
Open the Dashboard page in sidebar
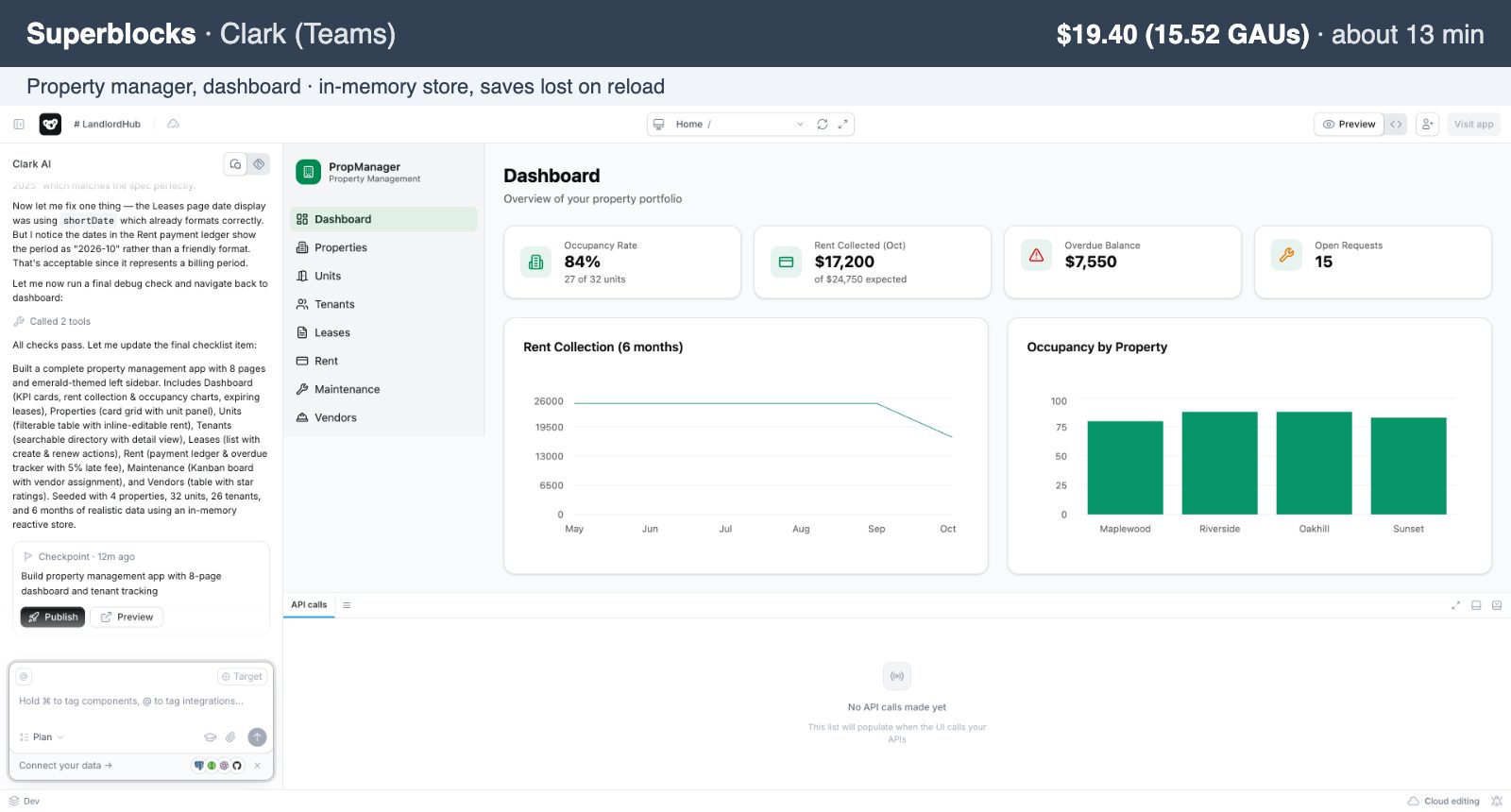pyautogui.click(x=383, y=219)
